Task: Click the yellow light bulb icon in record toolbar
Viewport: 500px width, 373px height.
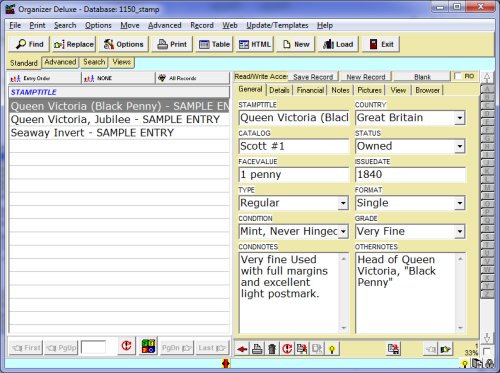Action: click(x=332, y=349)
